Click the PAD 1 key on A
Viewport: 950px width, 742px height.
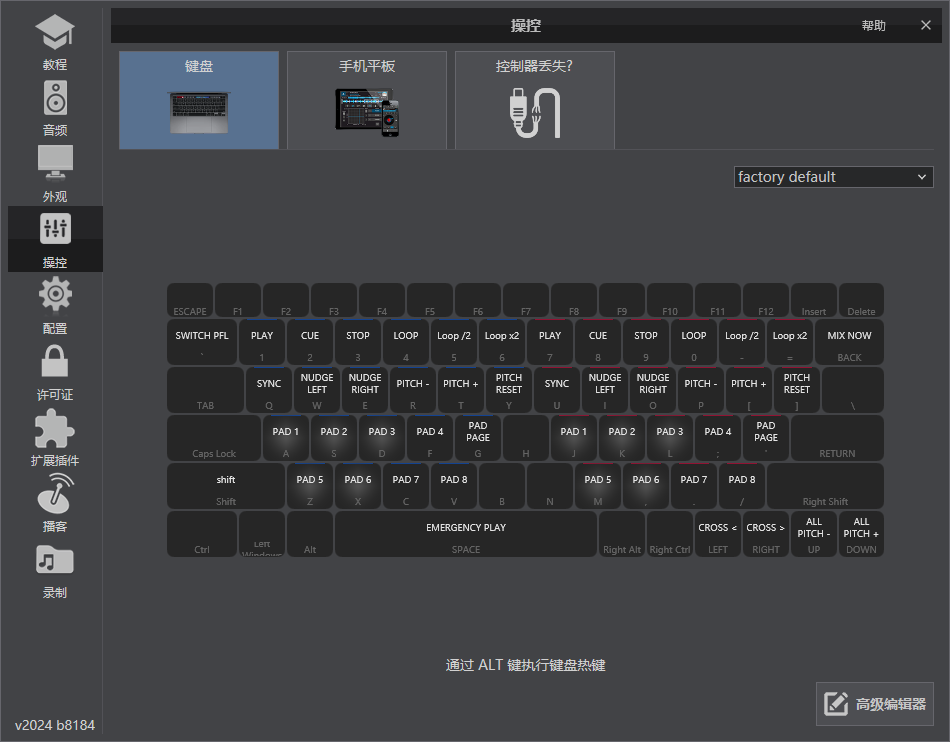[x=285, y=438]
